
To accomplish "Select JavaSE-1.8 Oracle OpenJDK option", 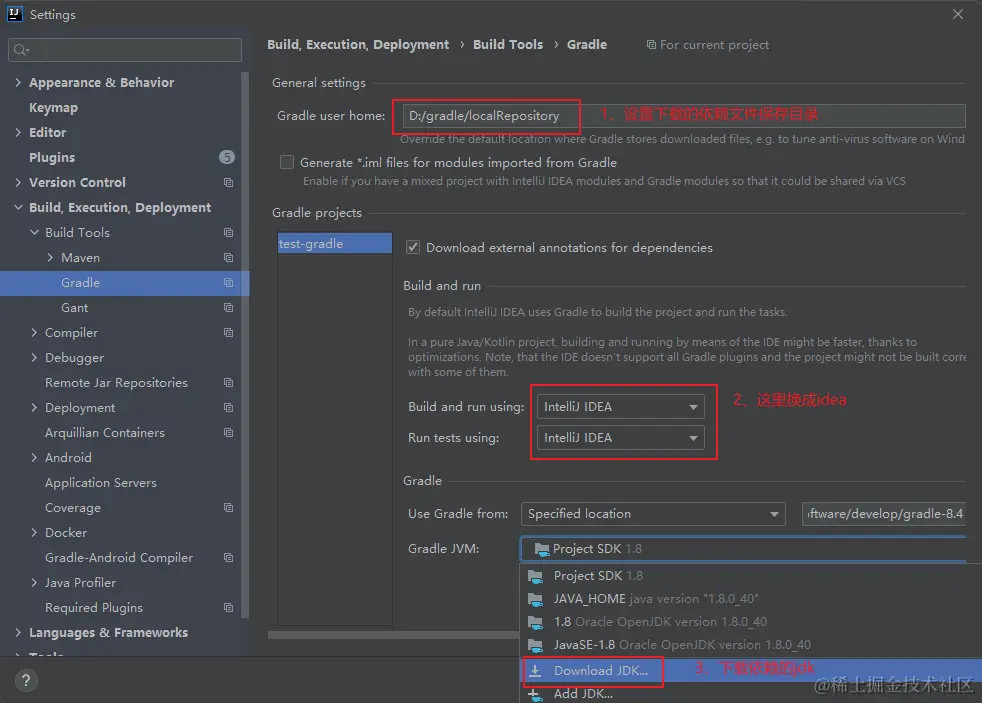I will pyautogui.click(x=751, y=645).
